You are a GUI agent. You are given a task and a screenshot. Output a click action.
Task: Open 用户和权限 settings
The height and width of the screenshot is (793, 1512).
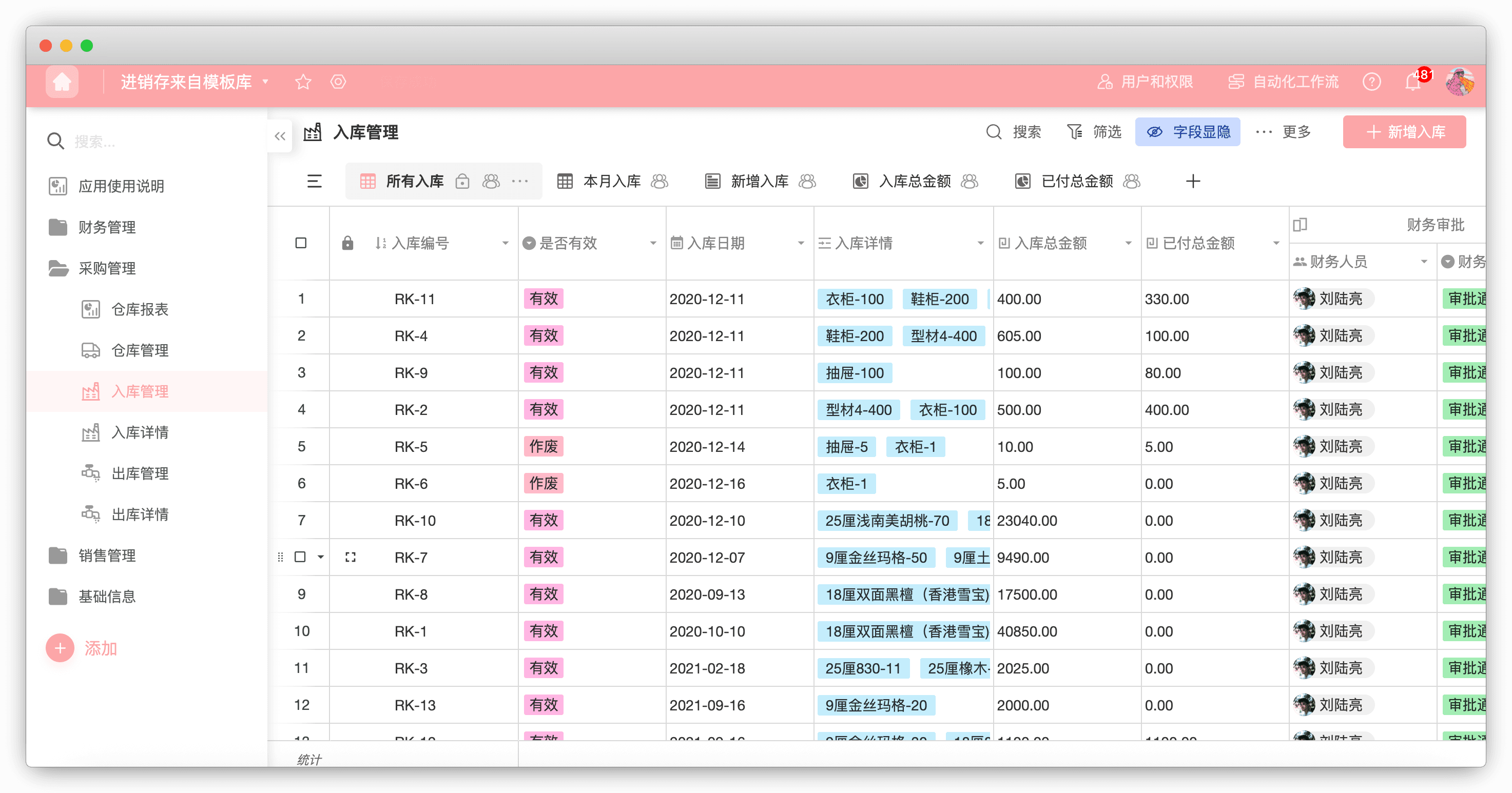click(1145, 82)
